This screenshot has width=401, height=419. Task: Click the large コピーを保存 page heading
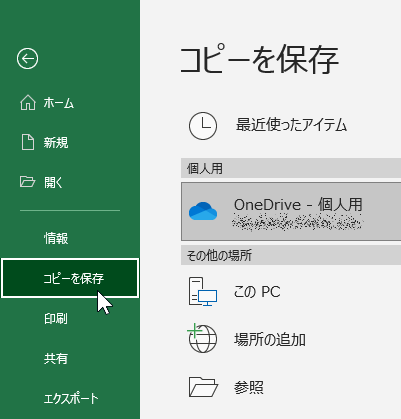tap(260, 60)
